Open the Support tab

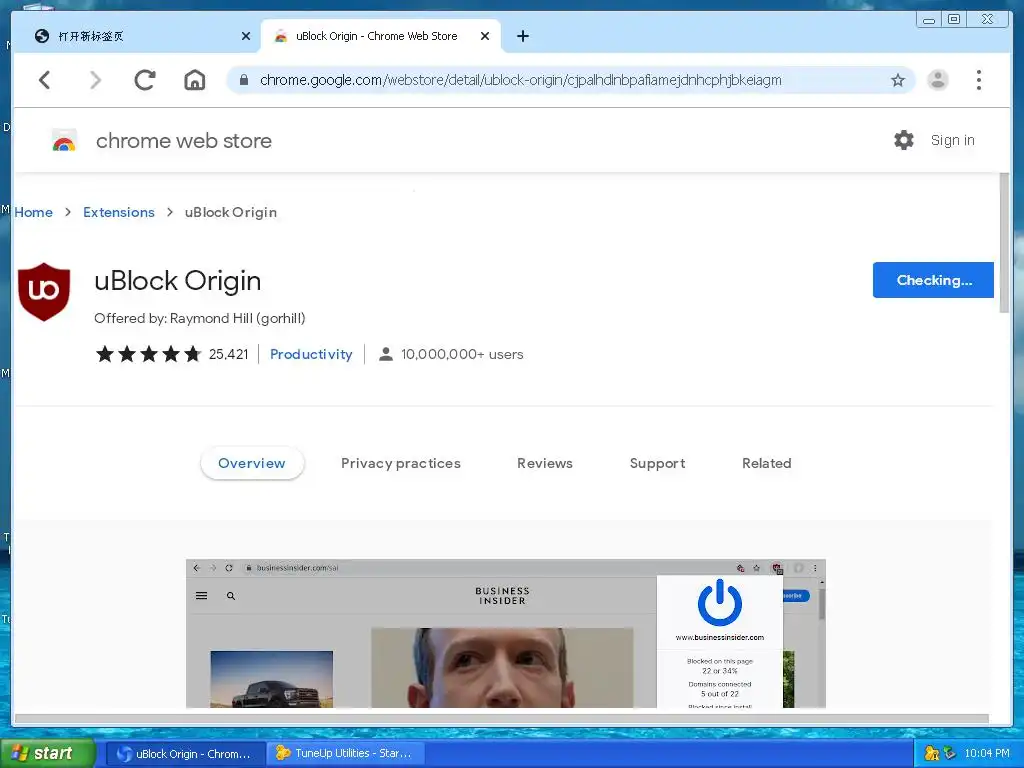pyautogui.click(x=657, y=463)
